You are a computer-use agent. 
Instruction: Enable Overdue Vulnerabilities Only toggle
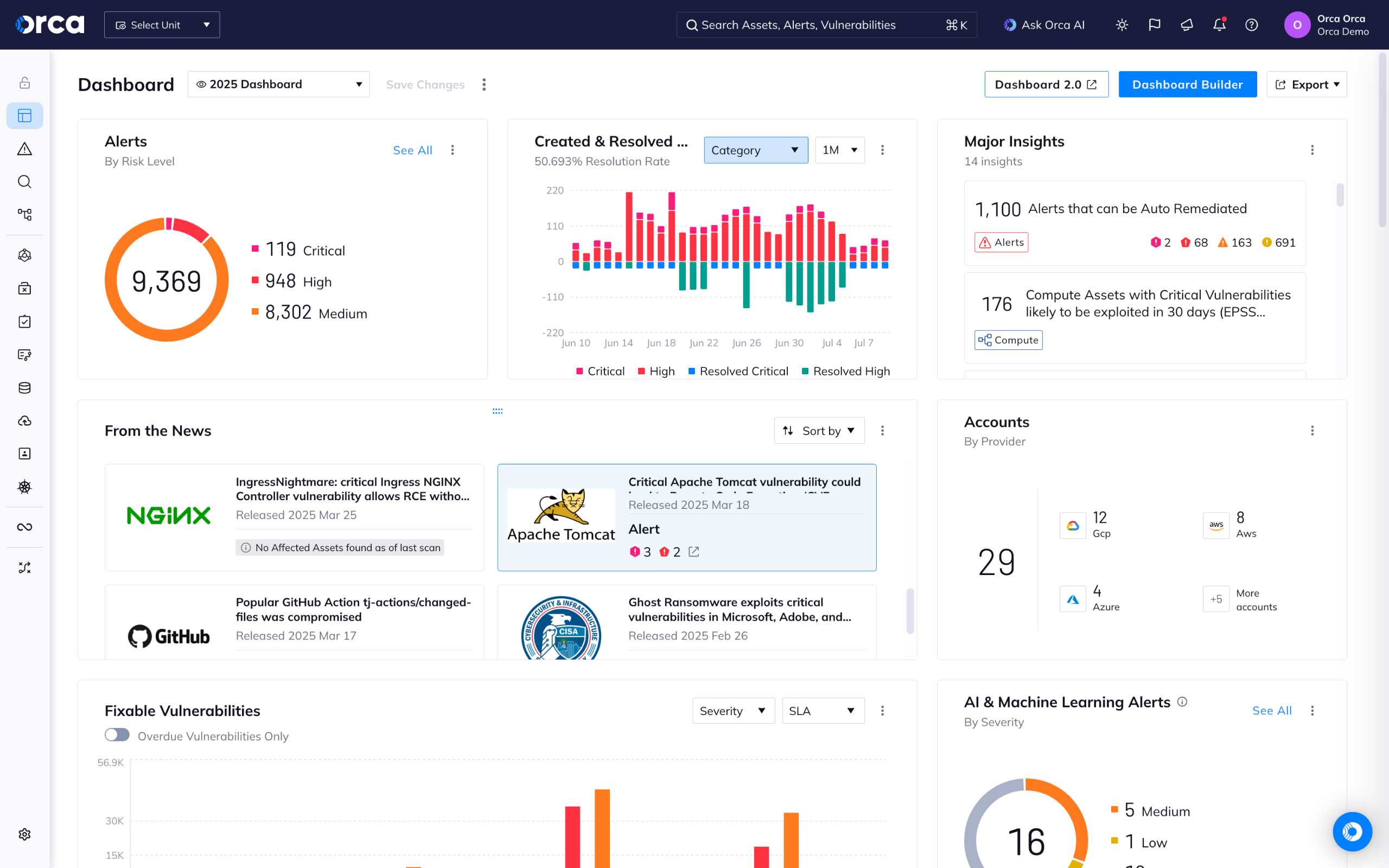click(117, 736)
